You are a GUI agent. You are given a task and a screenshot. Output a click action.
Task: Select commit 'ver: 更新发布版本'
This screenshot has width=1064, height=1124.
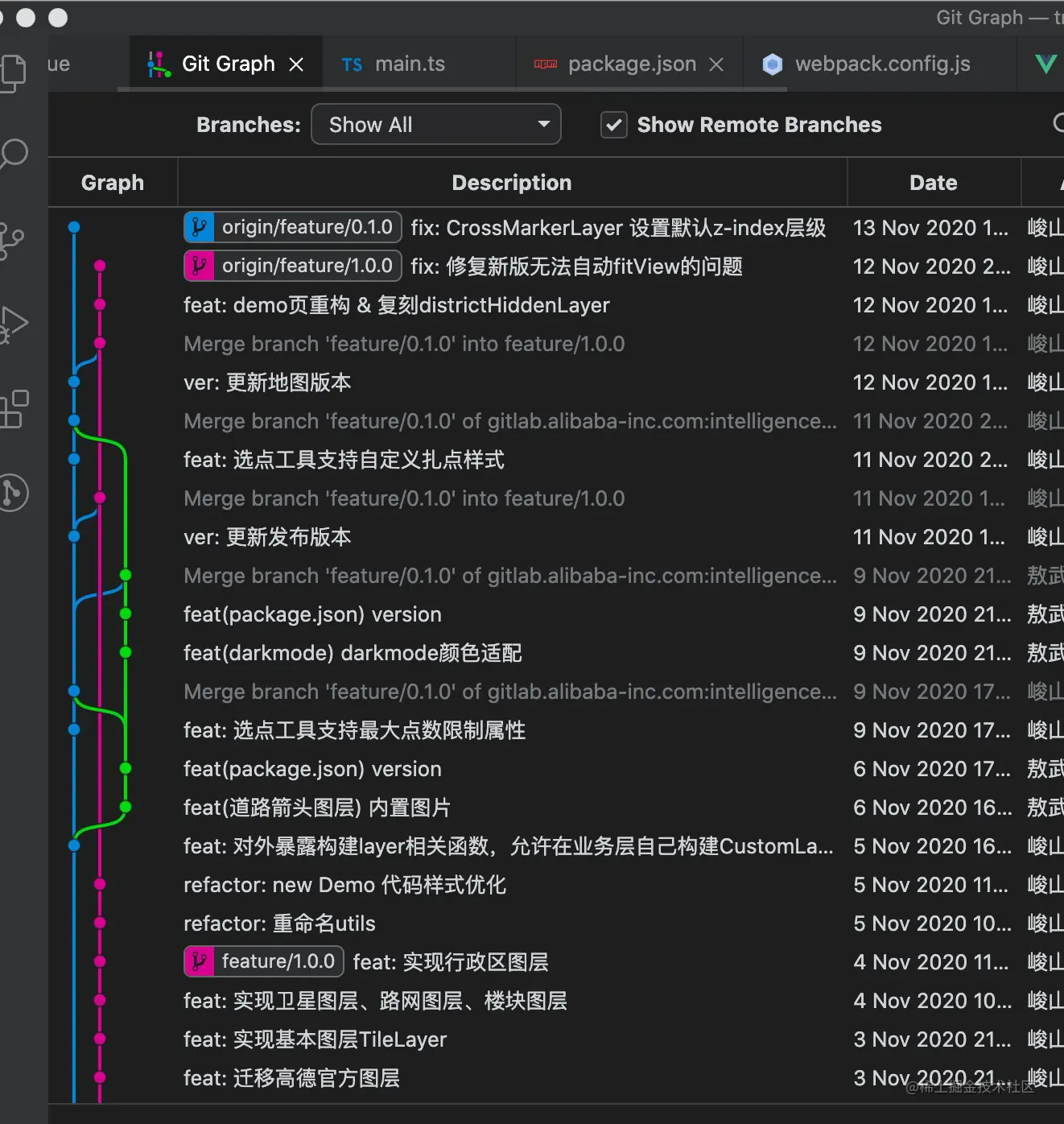267,537
